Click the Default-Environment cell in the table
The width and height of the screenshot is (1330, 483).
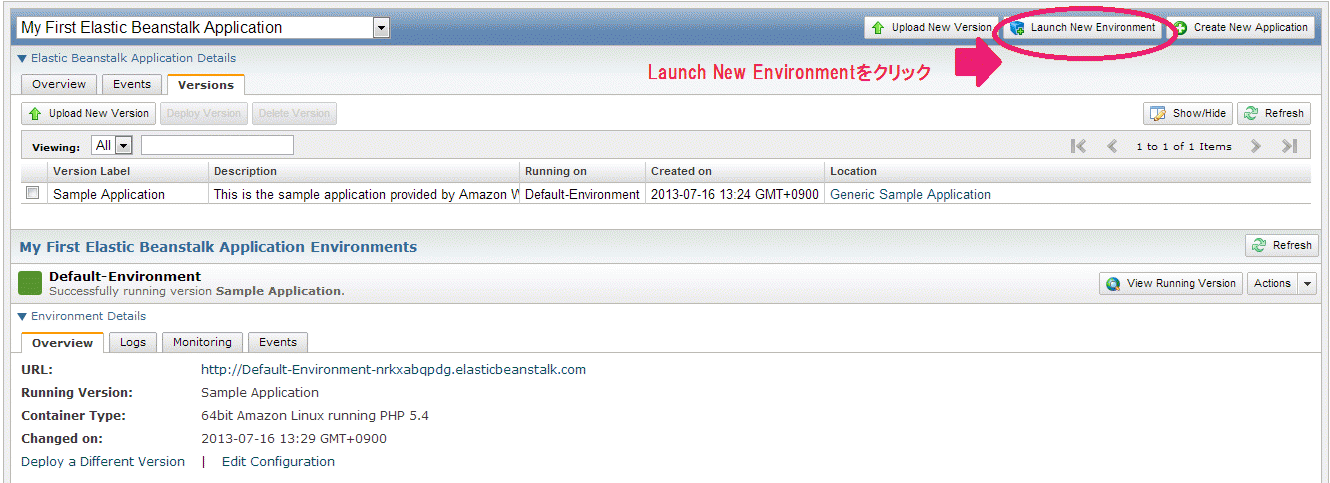(x=582, y=195)
